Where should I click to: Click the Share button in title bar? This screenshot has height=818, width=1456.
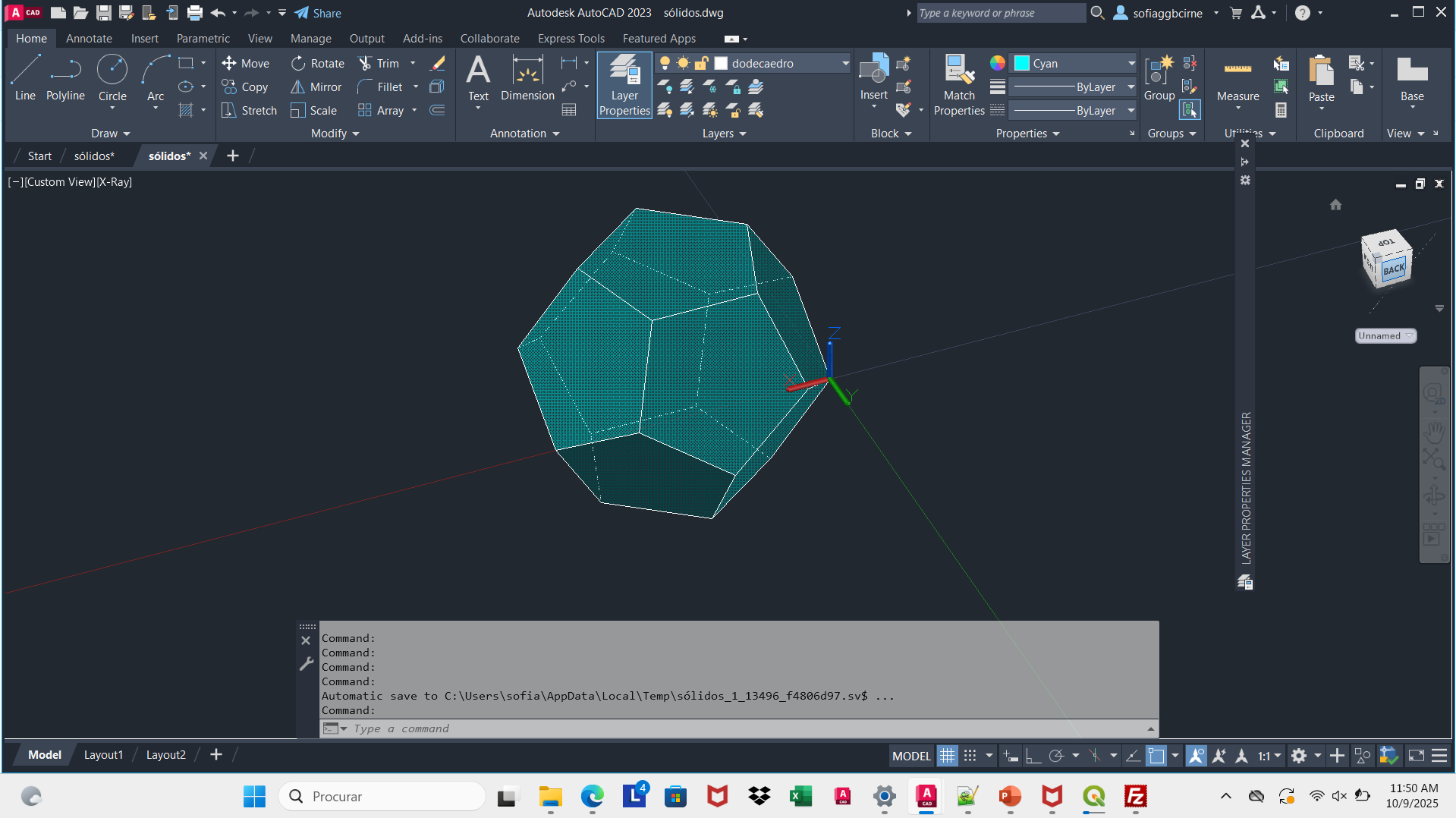(318, 13)
